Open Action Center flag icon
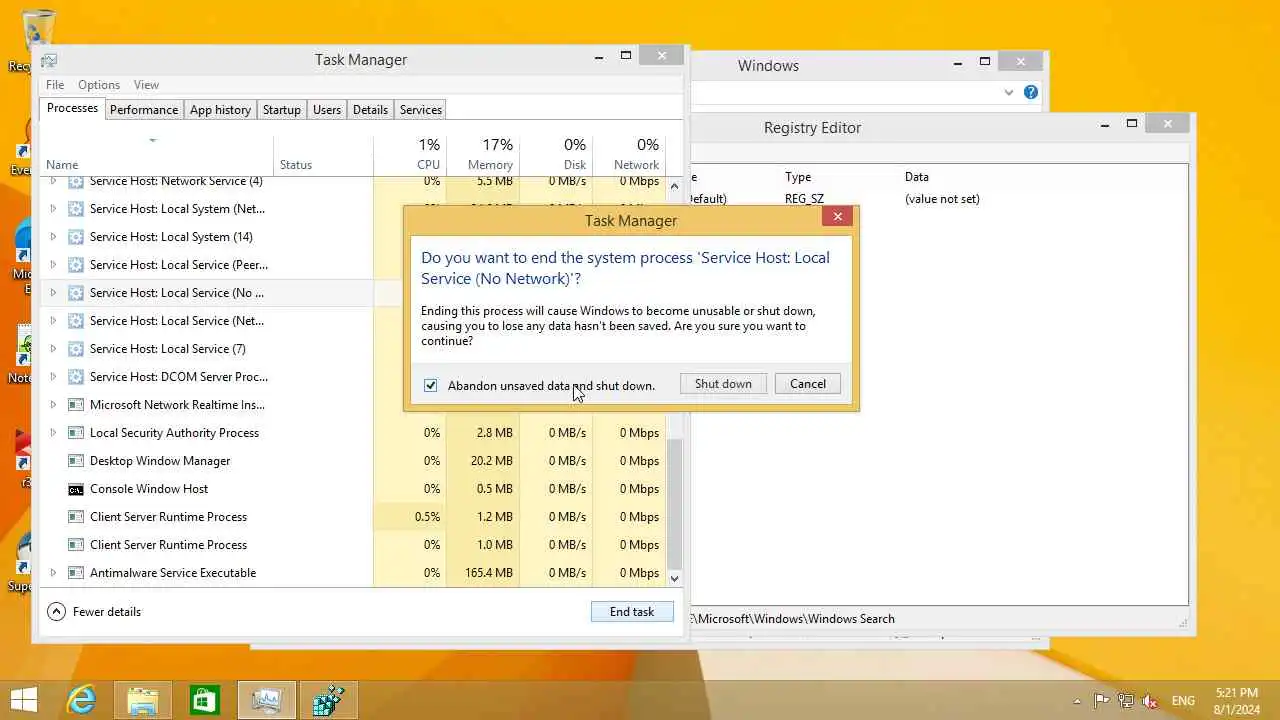The height and width of the screenshot is (720, 1280). tap(1101, 701)
